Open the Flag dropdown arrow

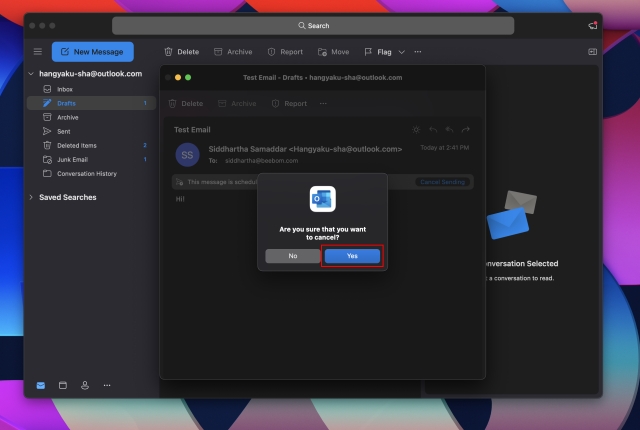click(402, 52)
